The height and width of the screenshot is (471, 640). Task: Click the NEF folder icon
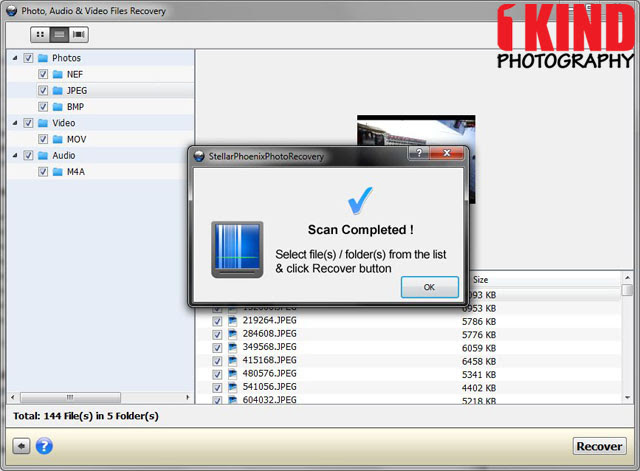58,75
